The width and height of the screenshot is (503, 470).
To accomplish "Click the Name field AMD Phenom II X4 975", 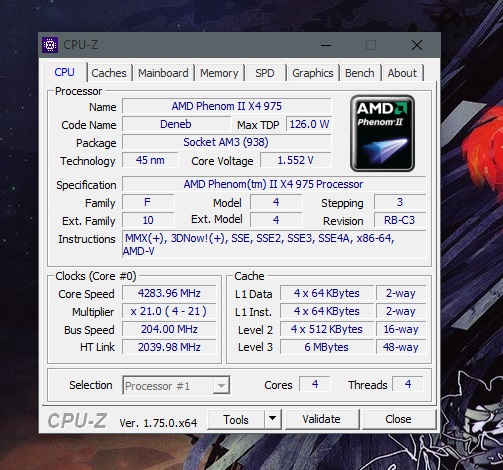I will click(x=227, y=106).
